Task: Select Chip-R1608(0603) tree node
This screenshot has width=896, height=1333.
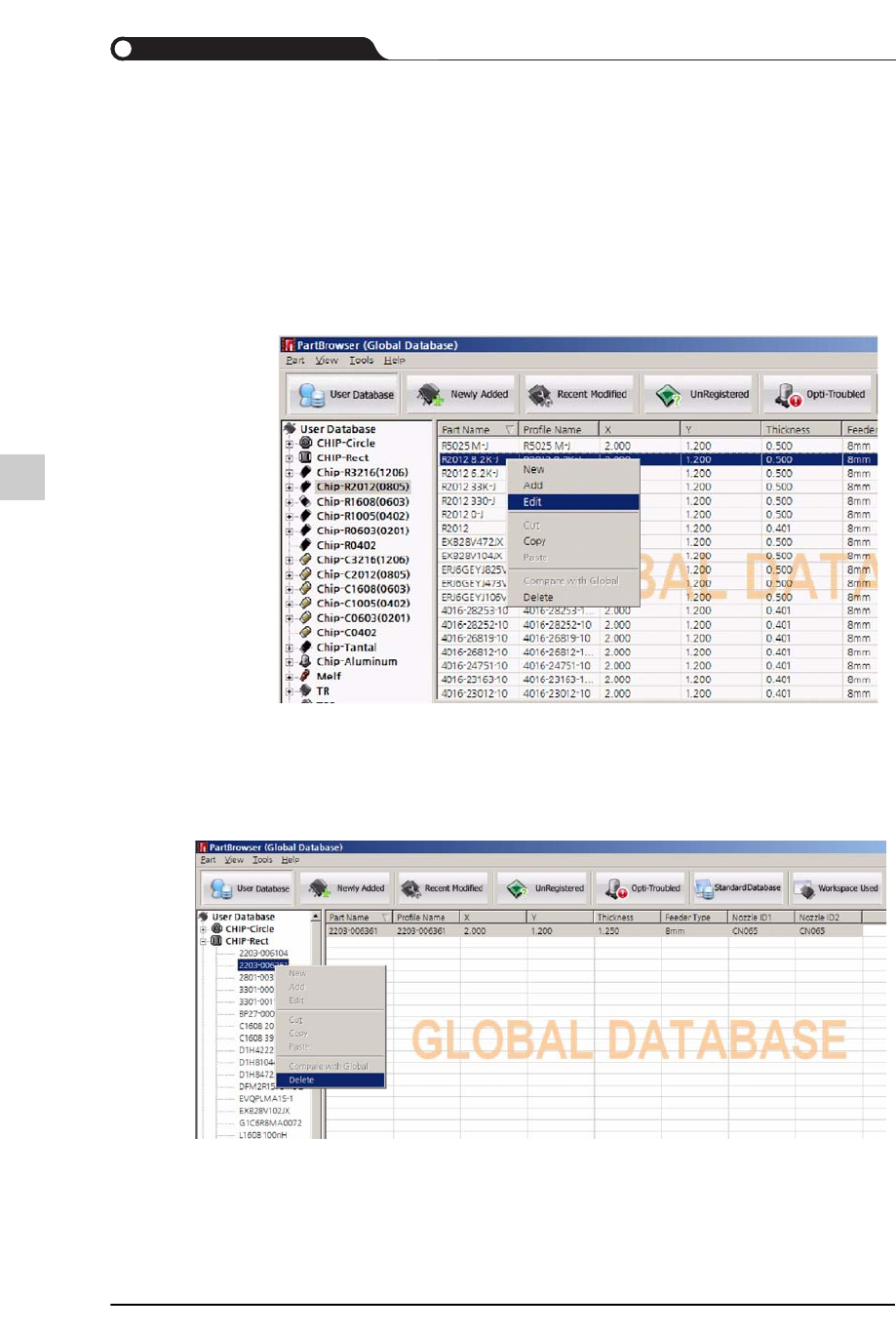Action: 362,501
